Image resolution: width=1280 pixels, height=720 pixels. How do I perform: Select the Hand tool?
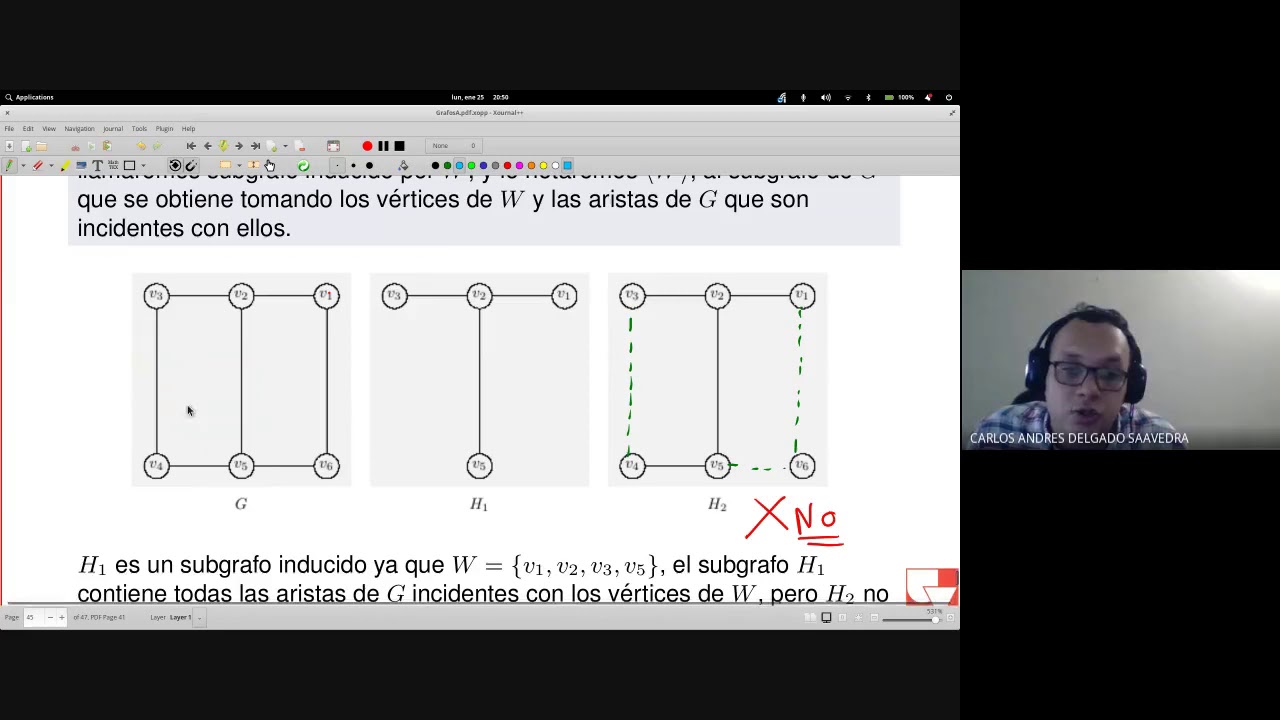tap(269, 165)
